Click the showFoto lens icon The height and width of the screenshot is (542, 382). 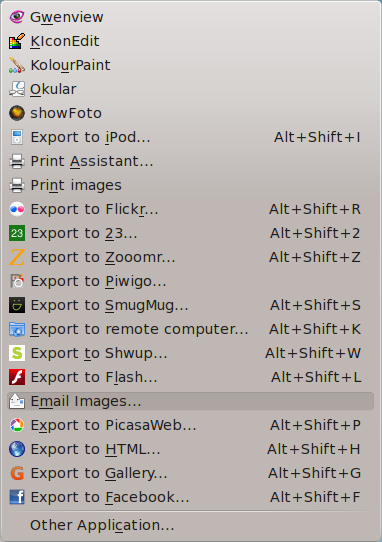(17, 113)
